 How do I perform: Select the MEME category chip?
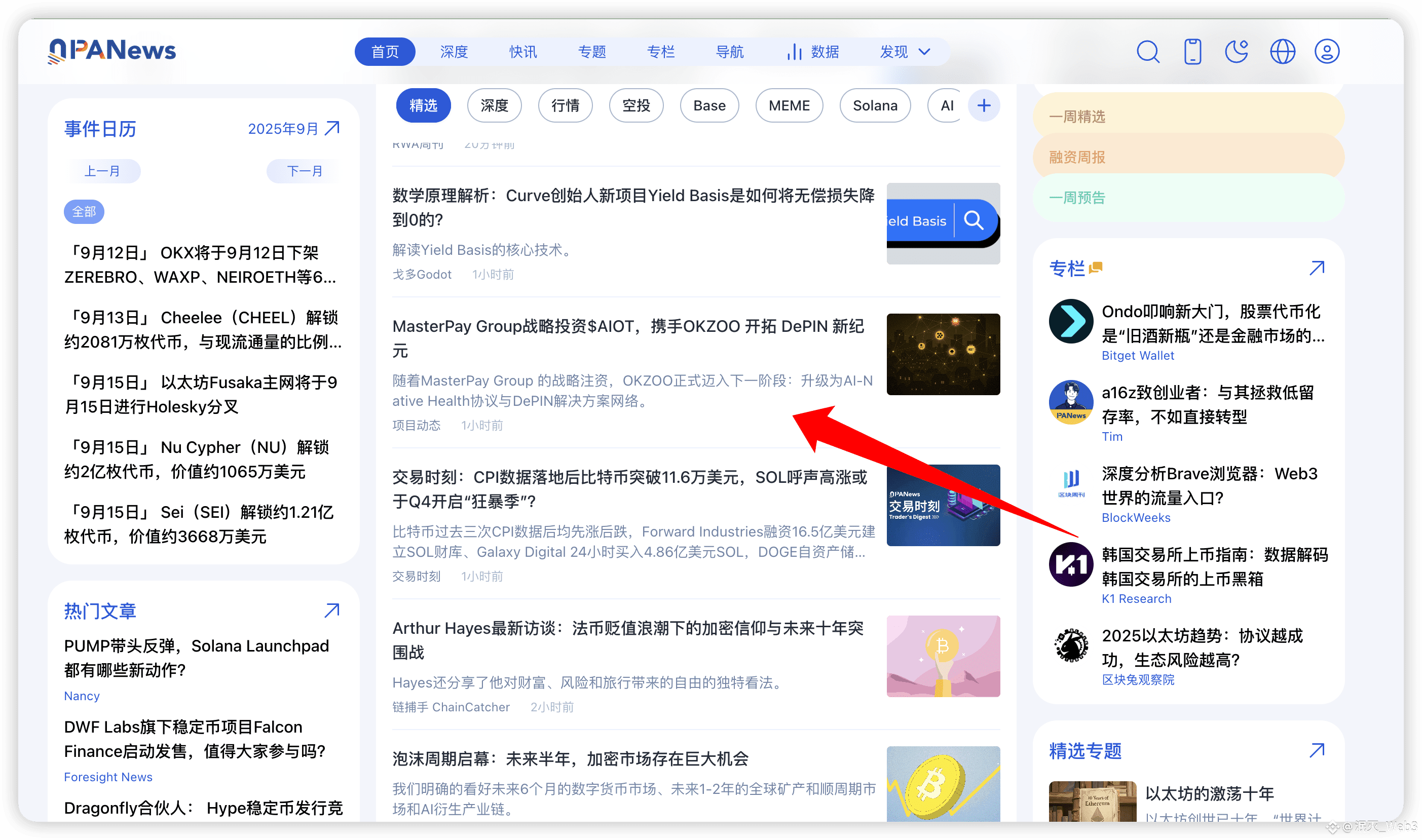tap(789, 105)
